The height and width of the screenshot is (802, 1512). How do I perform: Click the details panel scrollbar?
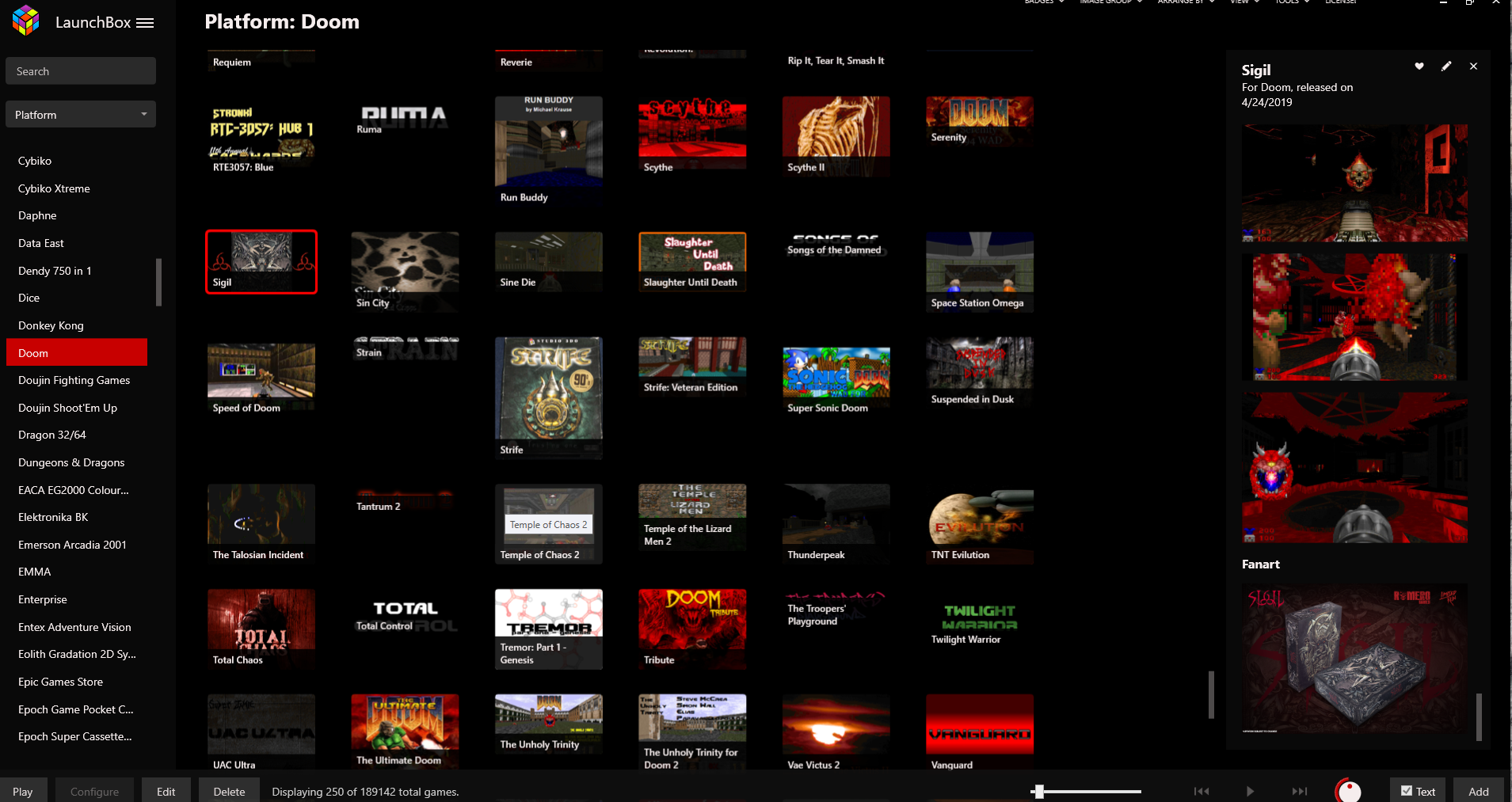pos(1479,716)
